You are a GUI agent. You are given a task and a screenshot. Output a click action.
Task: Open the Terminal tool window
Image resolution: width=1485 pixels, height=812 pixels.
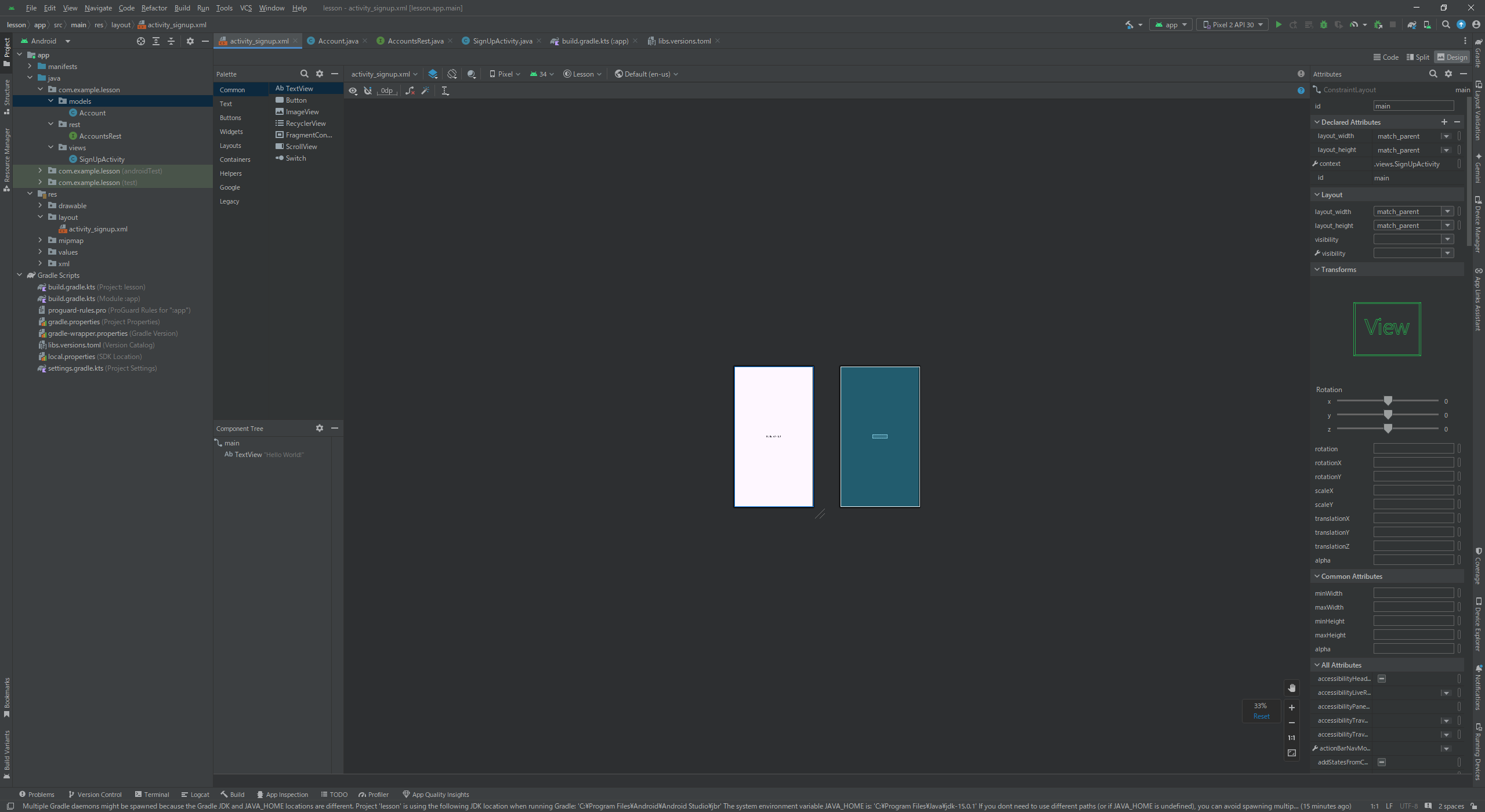pyautogui.click(x=151, y=795)
